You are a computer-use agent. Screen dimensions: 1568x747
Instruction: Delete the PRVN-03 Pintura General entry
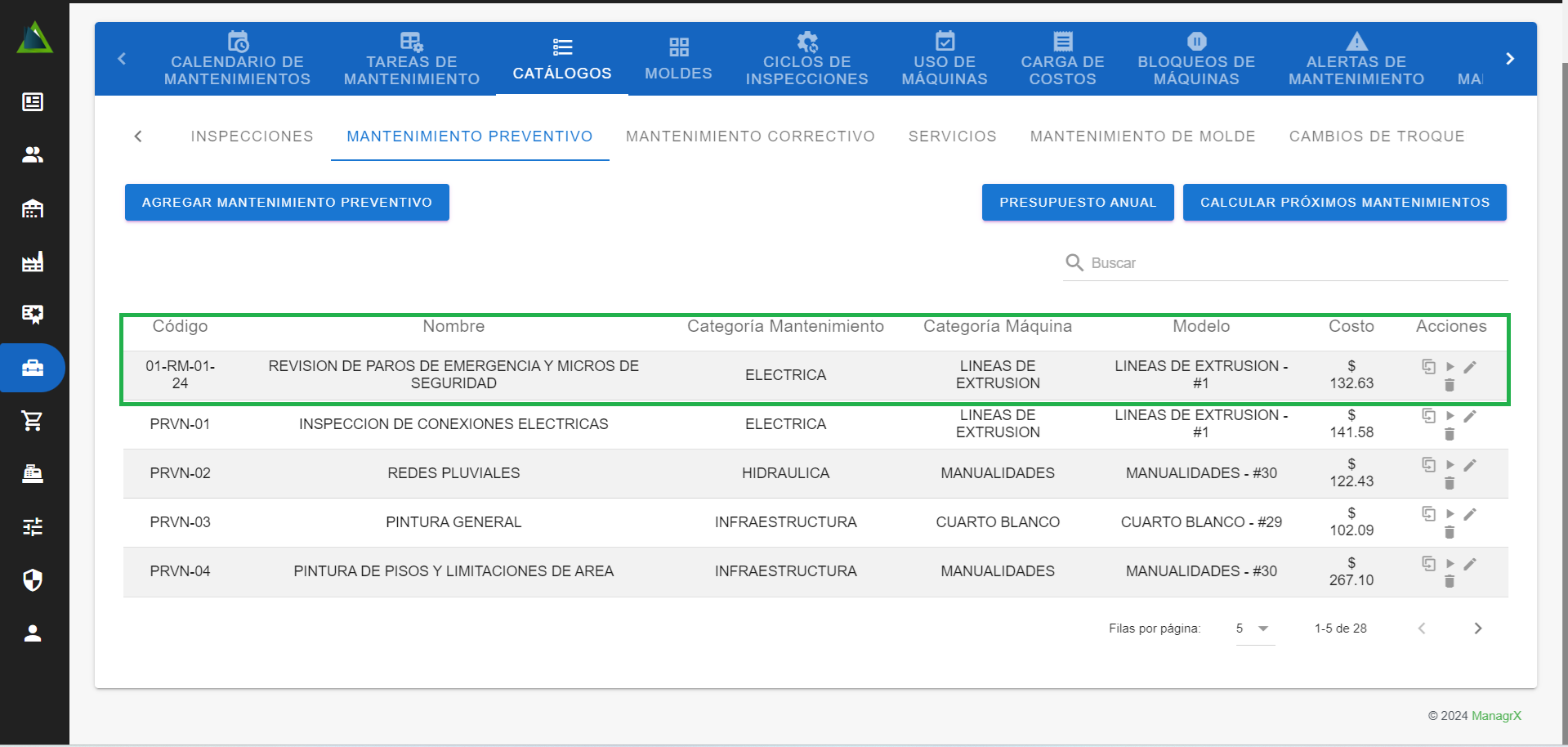(x=1449, y=532)
